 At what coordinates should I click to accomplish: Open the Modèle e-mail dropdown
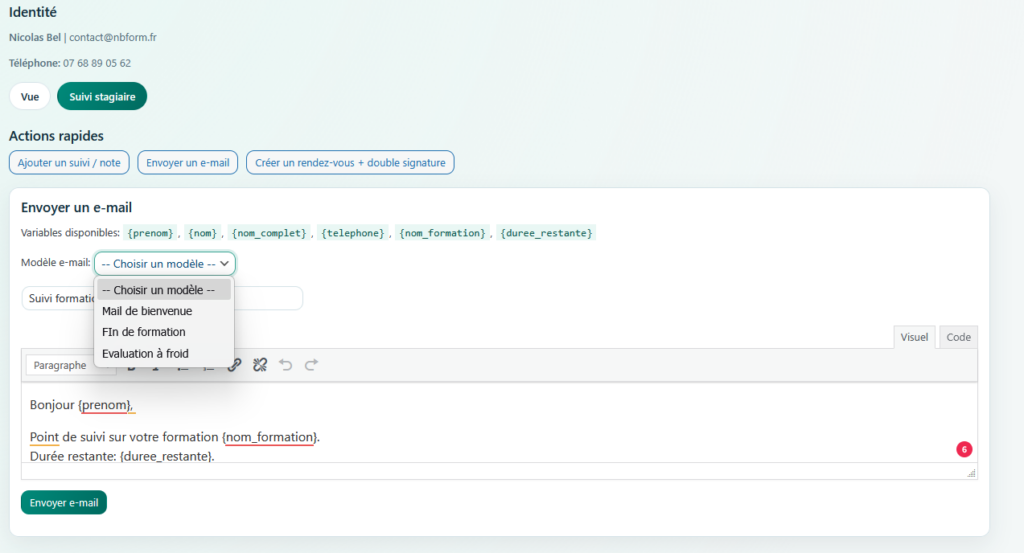coord(165,263)
